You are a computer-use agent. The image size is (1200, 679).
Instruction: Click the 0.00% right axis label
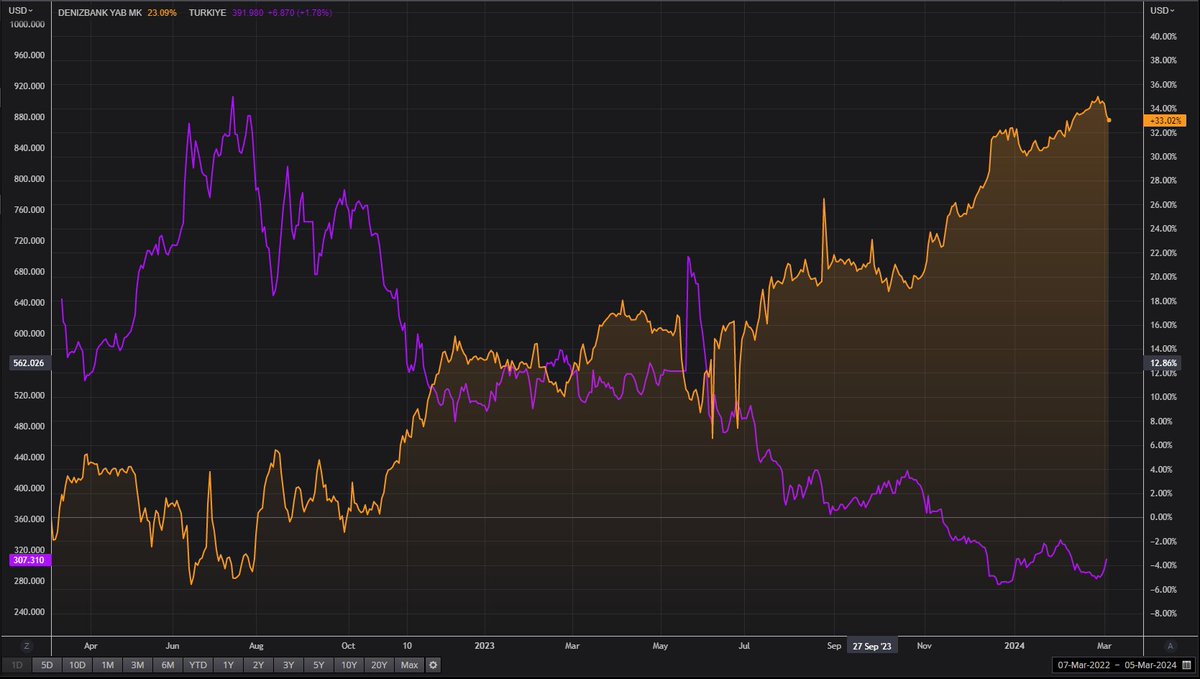coord(1160,517)
